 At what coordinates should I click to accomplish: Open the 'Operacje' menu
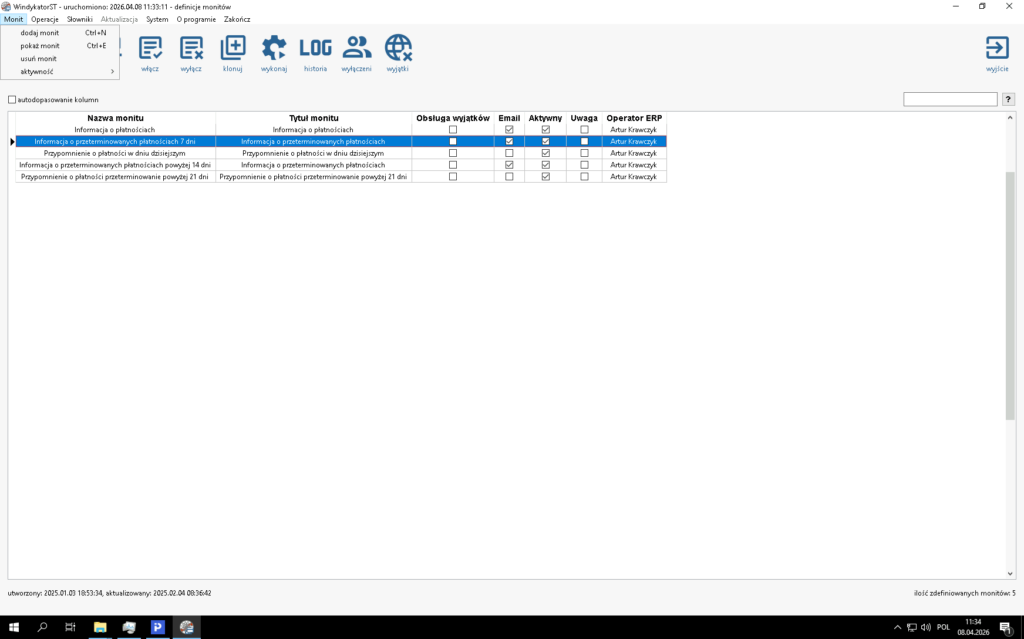pyautogui.click(x=45, y=19)
